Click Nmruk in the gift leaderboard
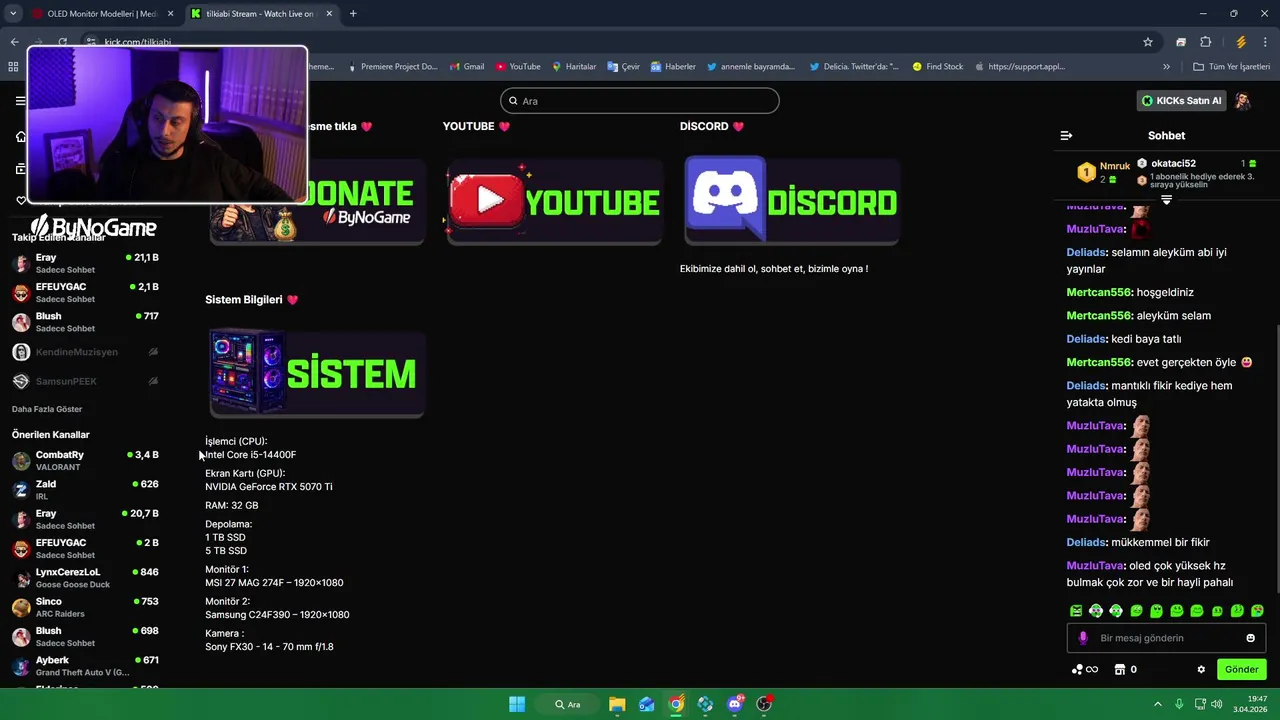The image size is (1280, 720). [x=1114, y=166]
